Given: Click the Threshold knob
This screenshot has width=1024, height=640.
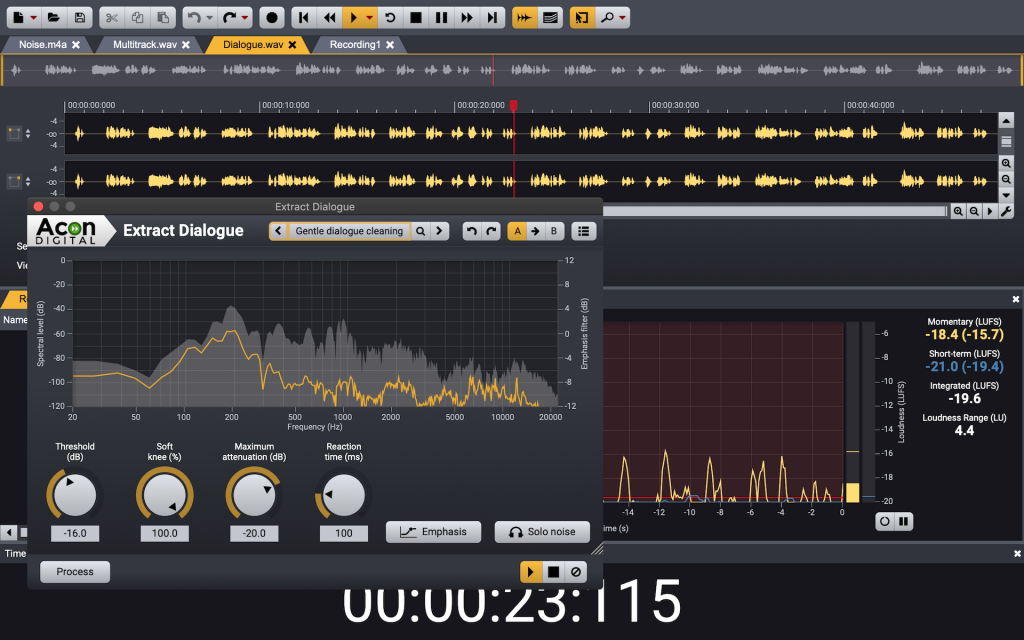Looking at the screenshot, I should (x=75, y=494).
